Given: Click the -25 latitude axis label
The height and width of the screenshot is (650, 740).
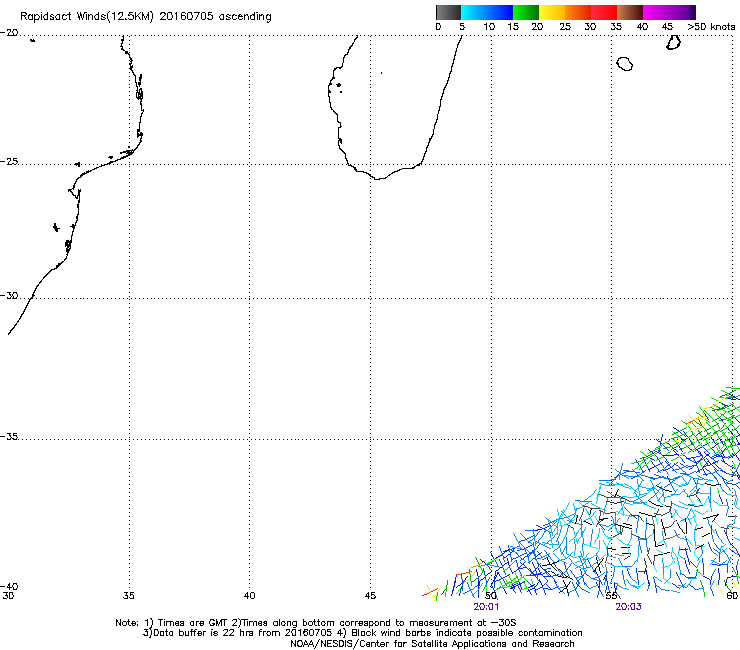Looking at the screenshot, I should (9, 161).
